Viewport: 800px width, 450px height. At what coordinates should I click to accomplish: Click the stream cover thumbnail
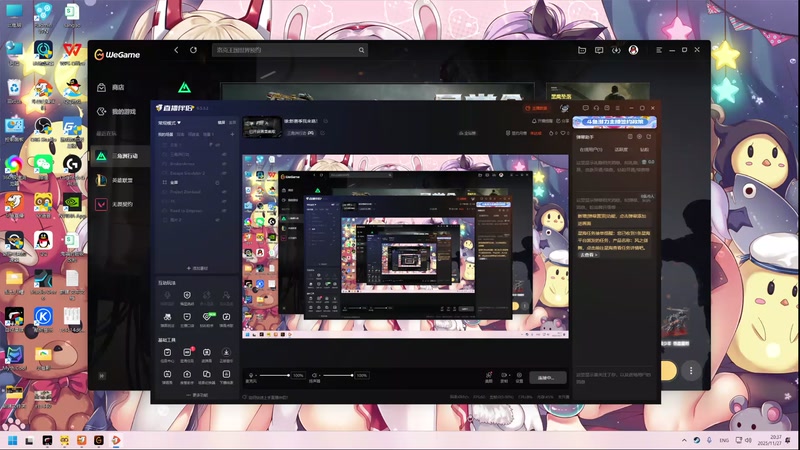coord(262,127)
